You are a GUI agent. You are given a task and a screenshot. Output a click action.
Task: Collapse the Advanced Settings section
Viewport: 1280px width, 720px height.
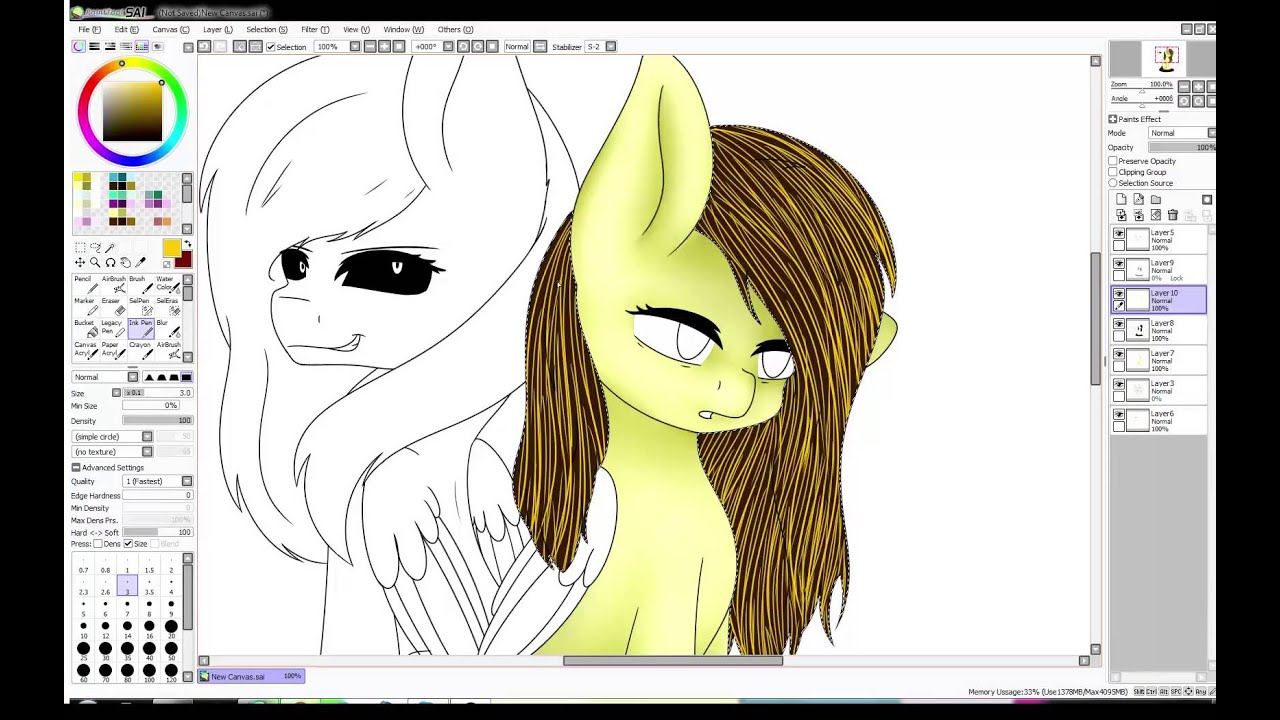(76, 468)
